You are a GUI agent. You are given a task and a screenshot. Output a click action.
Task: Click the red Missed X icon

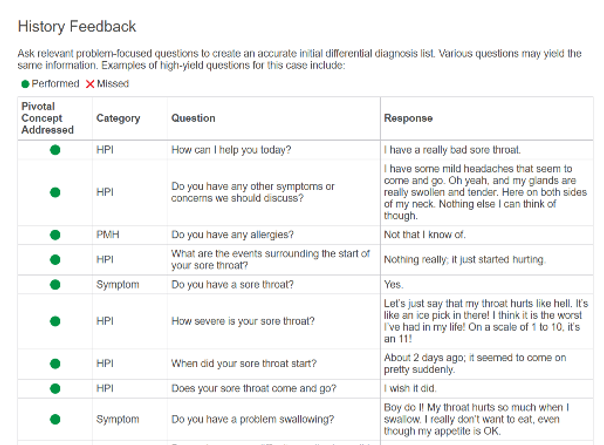coord(90,84)
